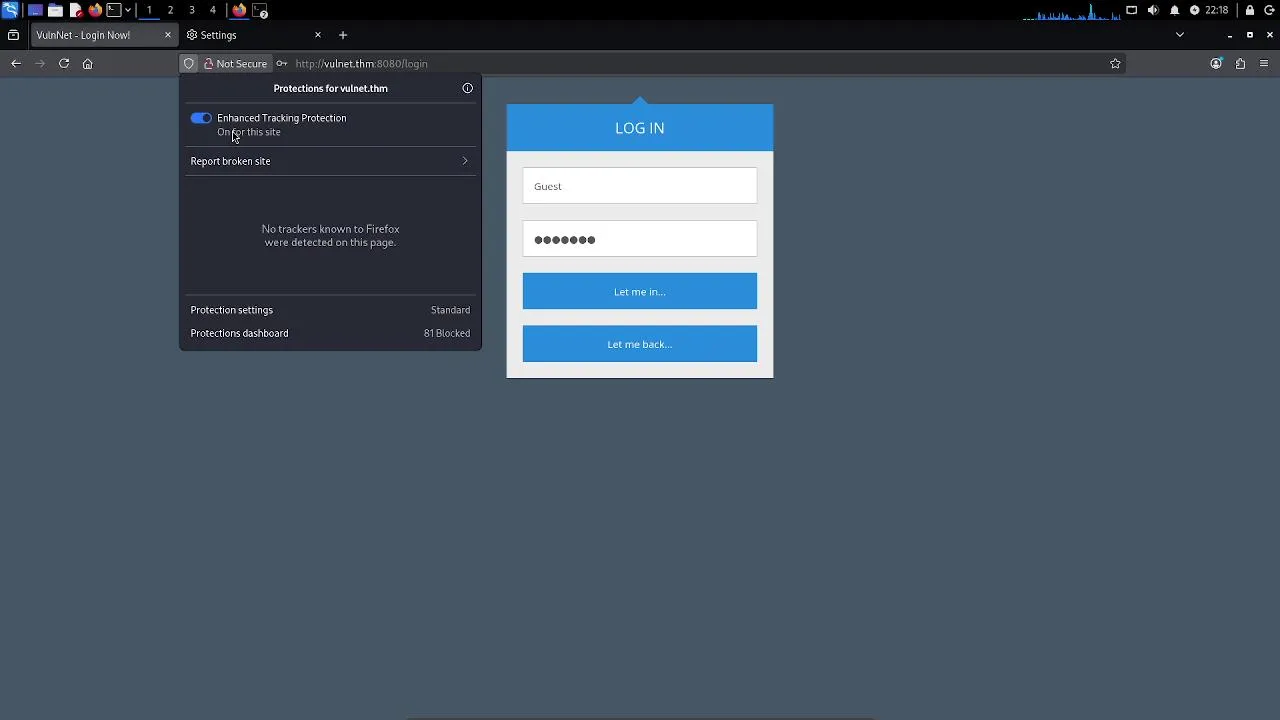Open the Extensions puzzle icon
Image resolution: width=1280 pixels, height=720 pixels.
click(1241, 63)
